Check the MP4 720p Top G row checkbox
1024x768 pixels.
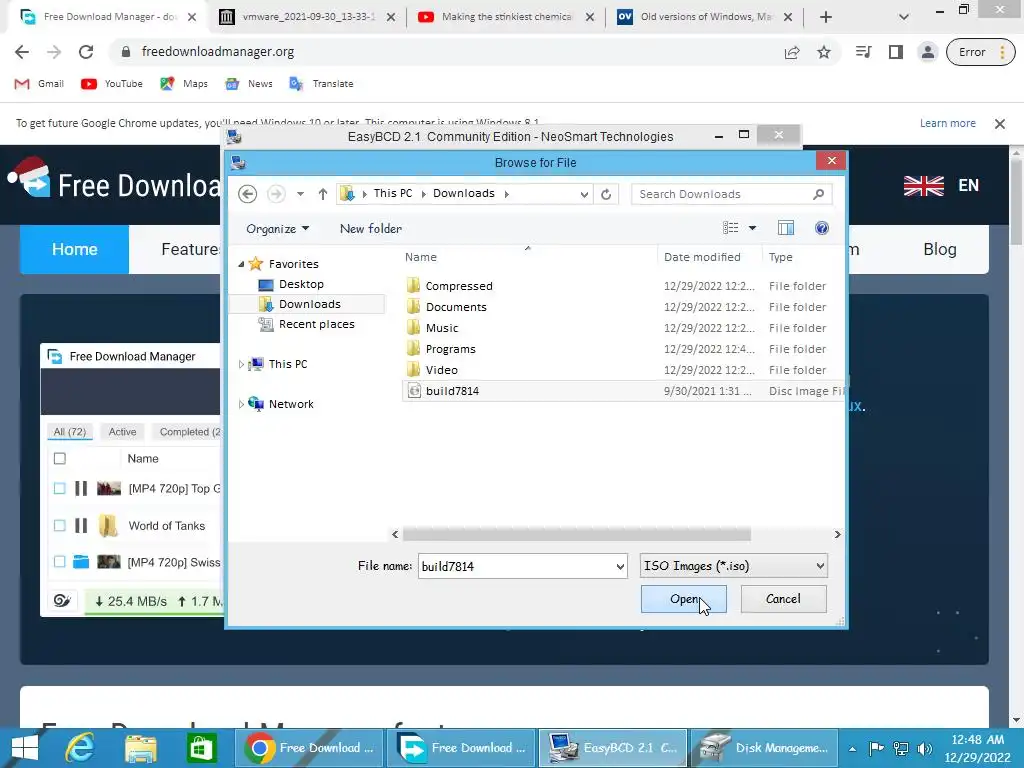click(59, 488)
